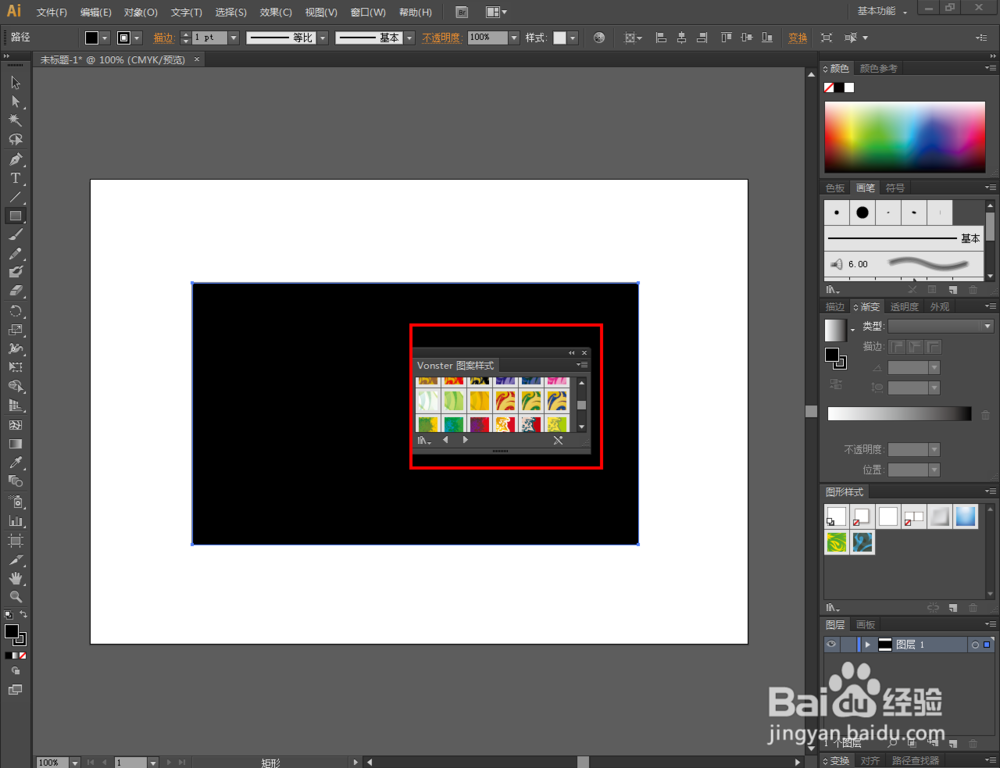Close the 未标题-1 document tab

[x=197, y=59]
